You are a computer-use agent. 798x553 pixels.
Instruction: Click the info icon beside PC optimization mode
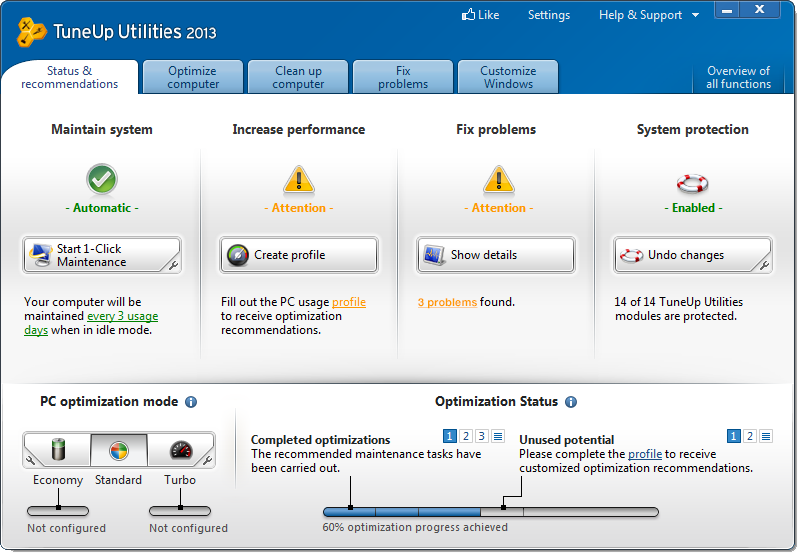click(191, 402)
